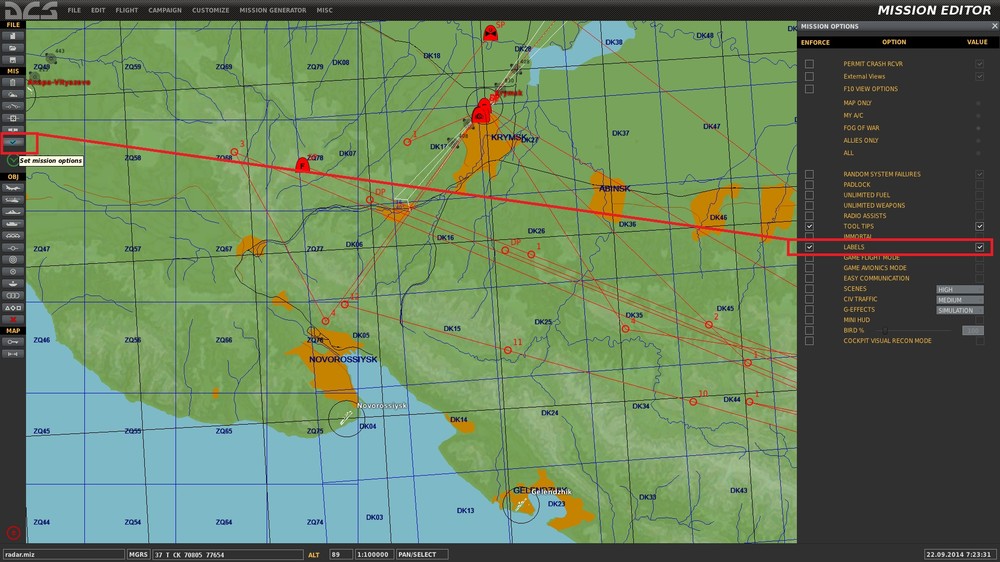Click the 1:100000 map scale field
1000x562 pixels.
(374, 554)
